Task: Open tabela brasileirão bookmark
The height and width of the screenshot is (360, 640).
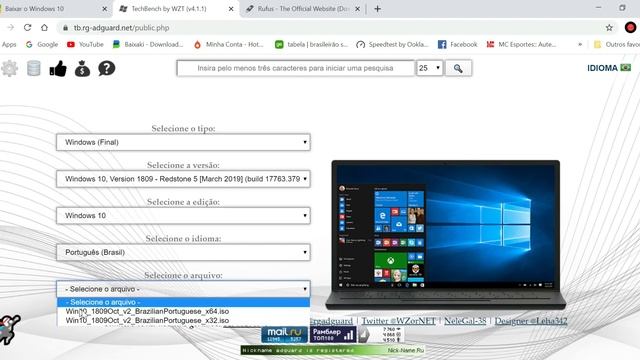Action: coord(311,44)
